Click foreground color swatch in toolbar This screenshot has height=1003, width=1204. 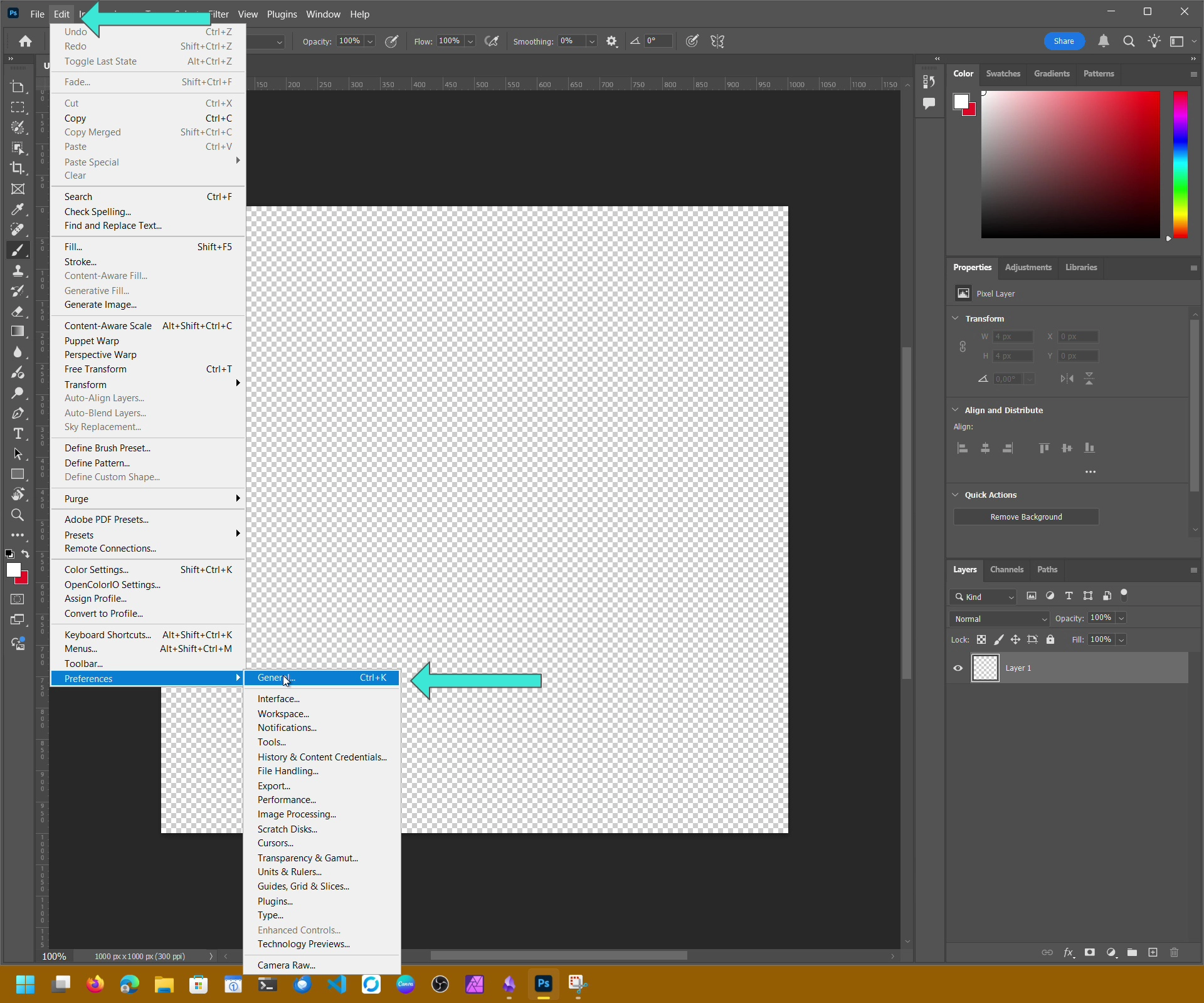(14, 570)
